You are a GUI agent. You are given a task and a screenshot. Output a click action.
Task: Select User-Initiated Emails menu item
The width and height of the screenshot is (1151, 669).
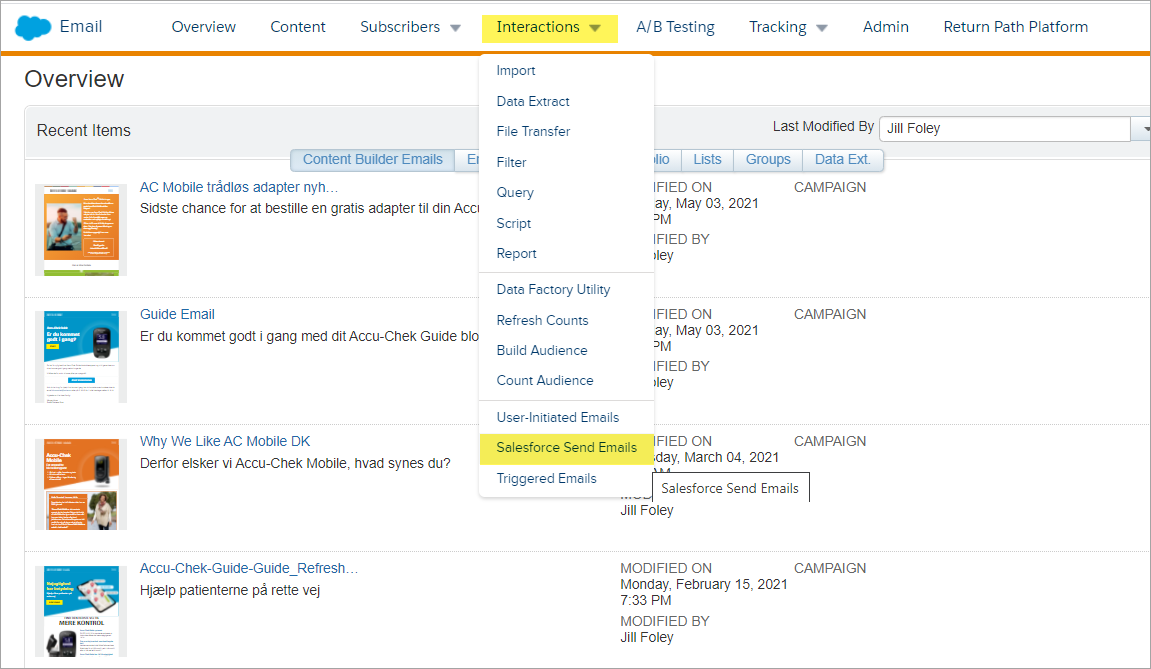pyautogui.click(x=557, y=417)
